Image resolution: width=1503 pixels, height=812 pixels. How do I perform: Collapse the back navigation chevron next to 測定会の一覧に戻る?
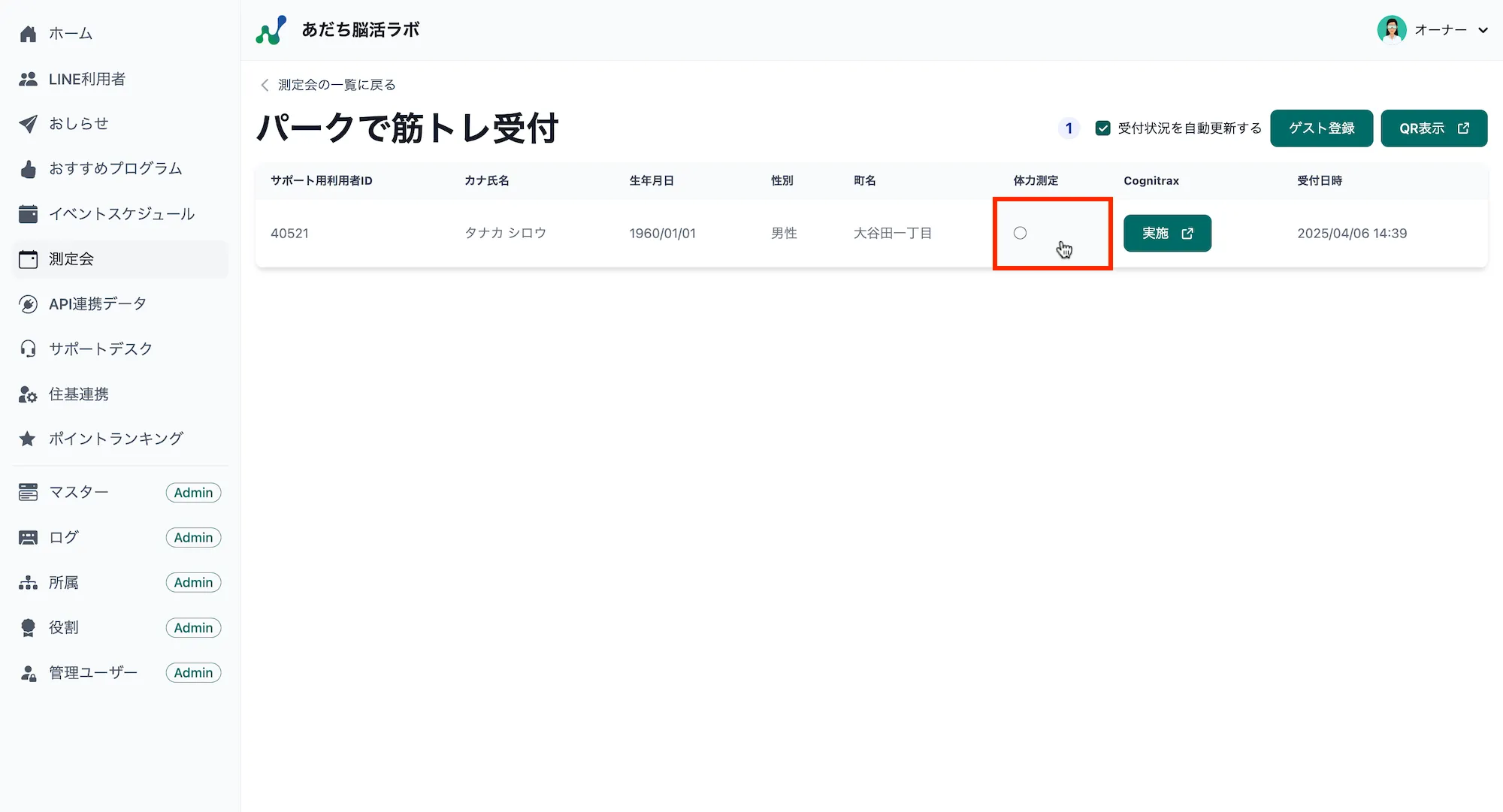tap(264, 84)
